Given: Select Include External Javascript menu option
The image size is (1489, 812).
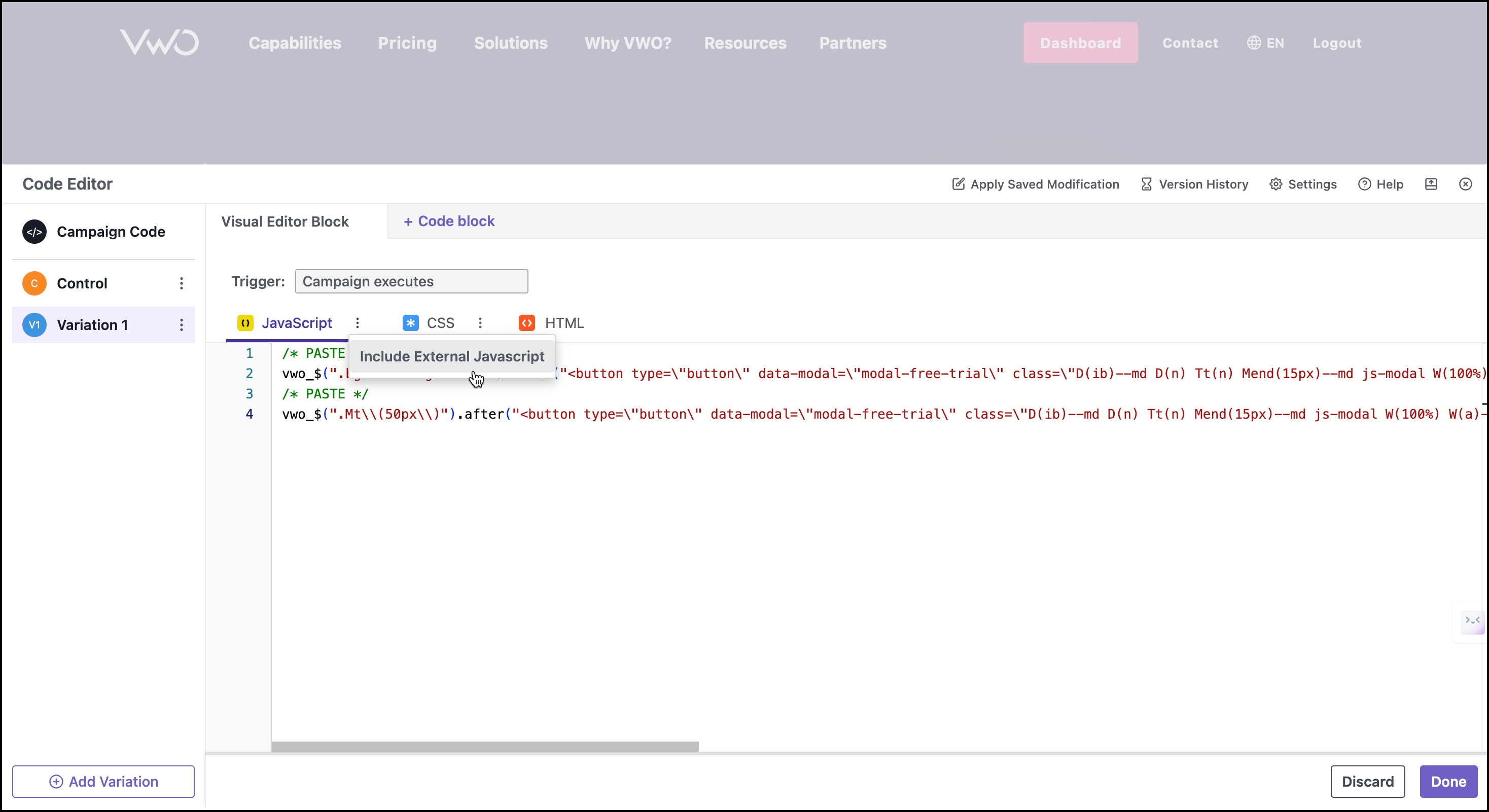Looking at the screenshot, I should [x=451, y=356].
